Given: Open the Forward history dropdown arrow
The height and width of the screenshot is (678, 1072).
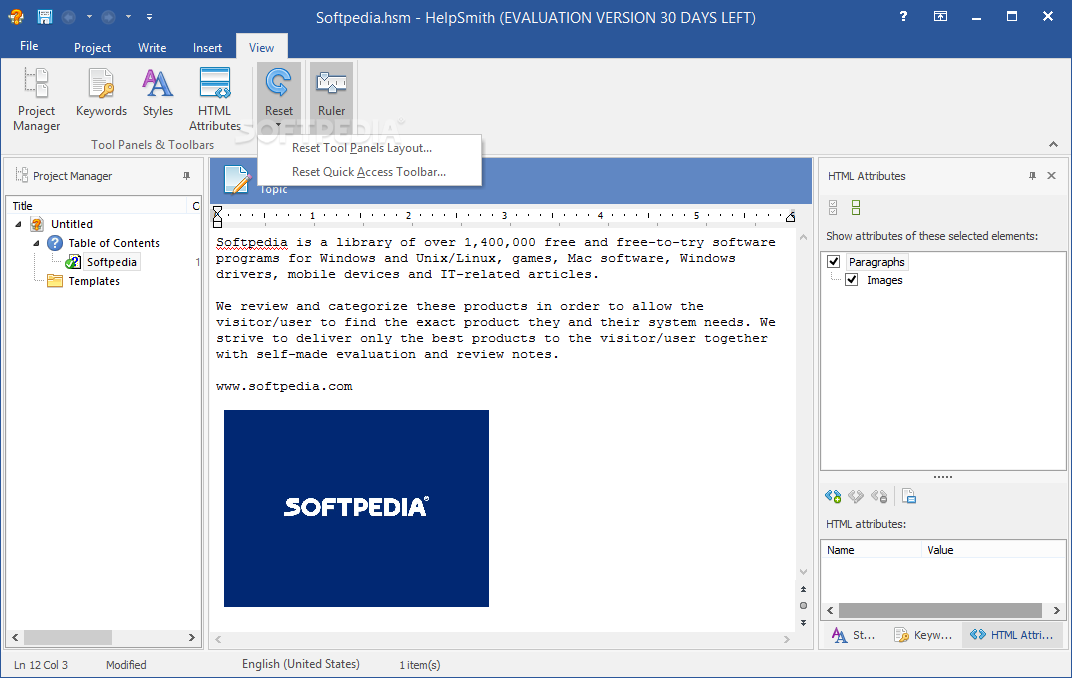Looking at the screenshot, I should pyautogui.click(x=128, y=16).
